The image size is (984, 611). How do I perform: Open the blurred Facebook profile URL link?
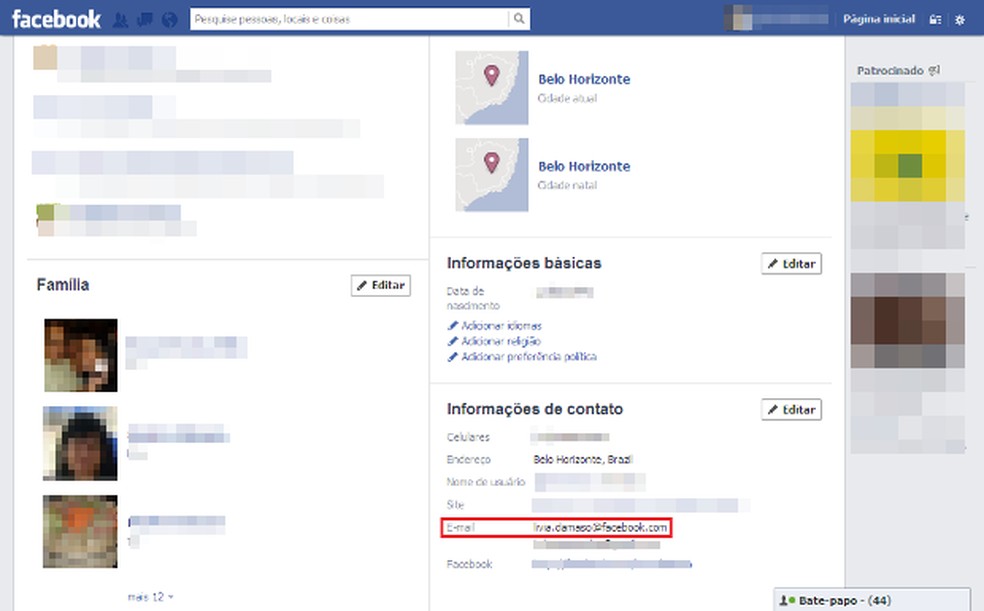(611, 564)
